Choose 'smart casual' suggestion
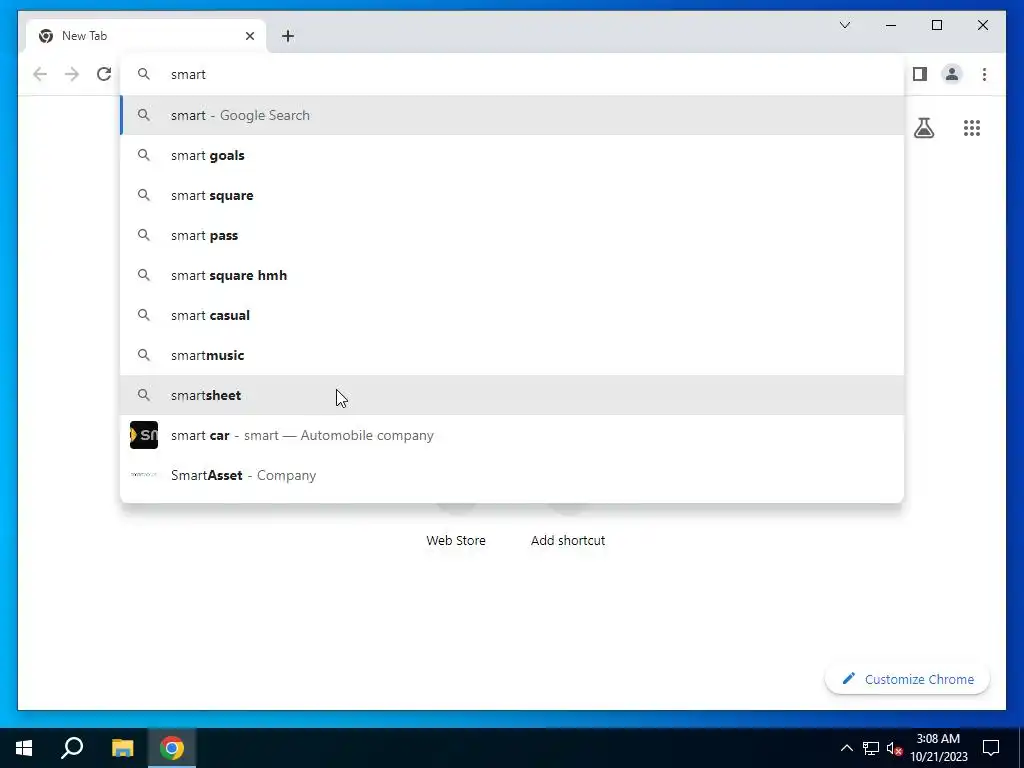This screenshot has width=1024, height=768. tap(512, 315)
